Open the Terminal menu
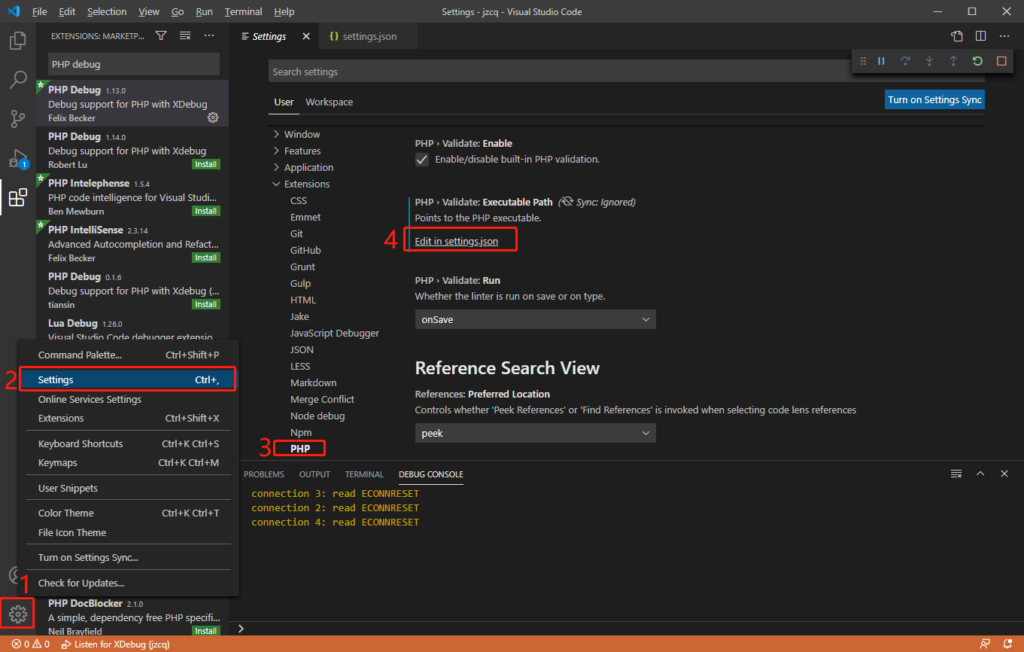This screenshot has width=1024, height=652. (243, 12)
